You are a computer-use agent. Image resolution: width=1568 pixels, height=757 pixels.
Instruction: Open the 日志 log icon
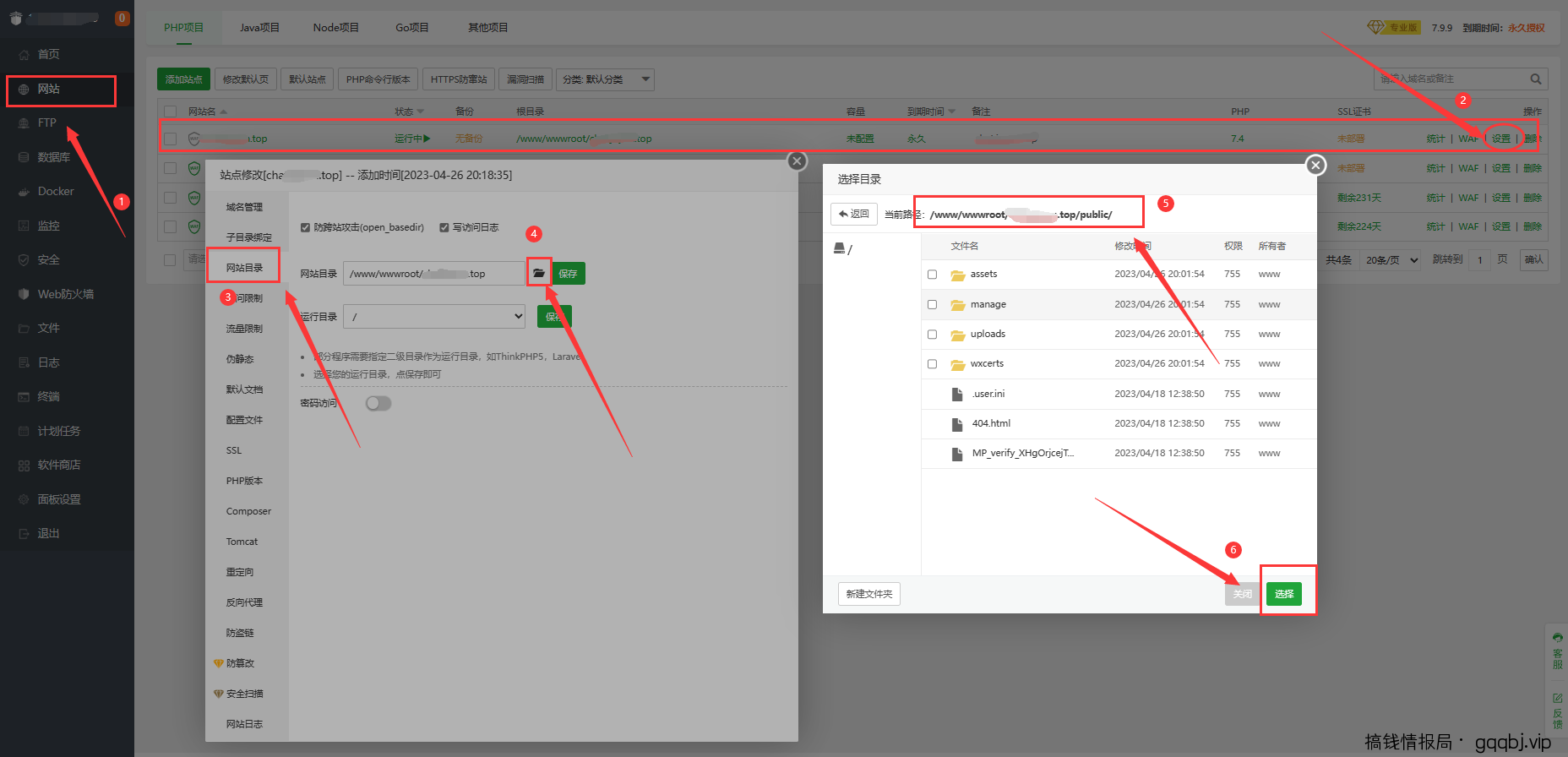pyautogui.click(x=24, y=362)
